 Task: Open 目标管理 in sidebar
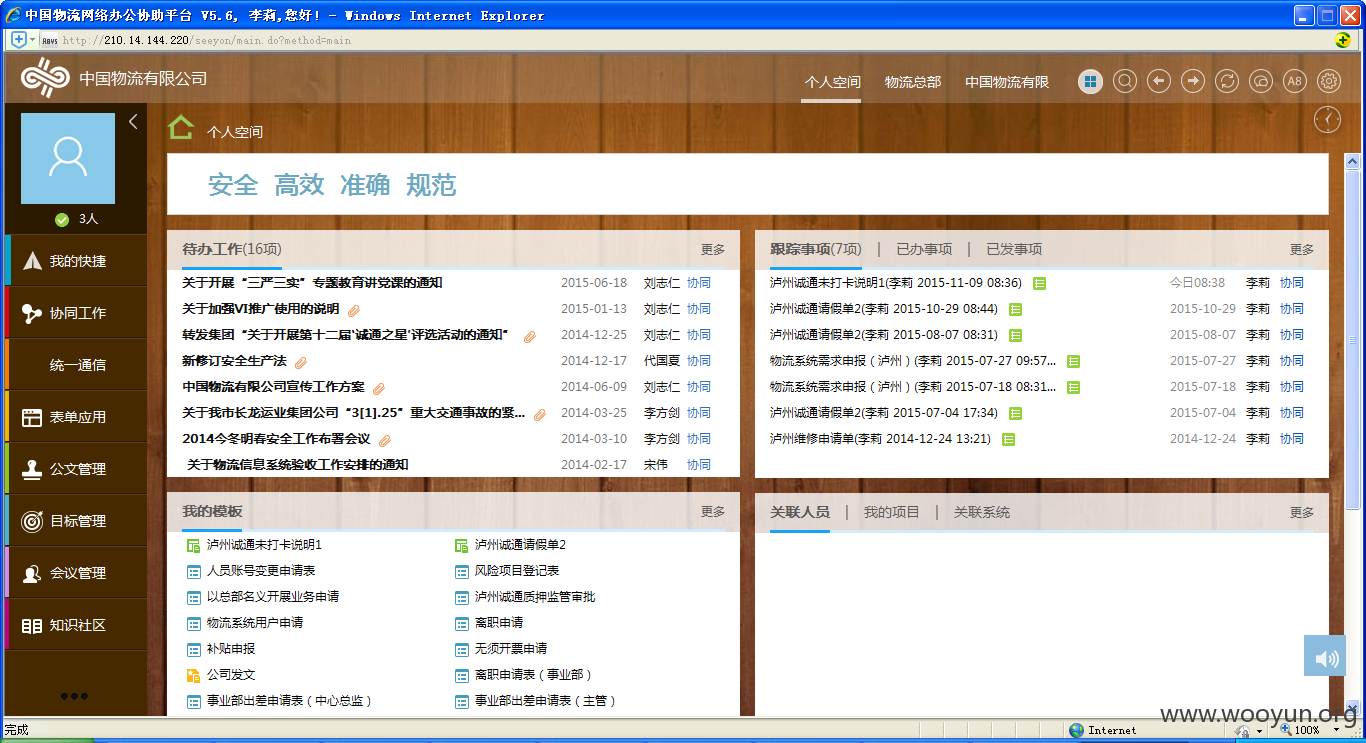click(76, 521)
